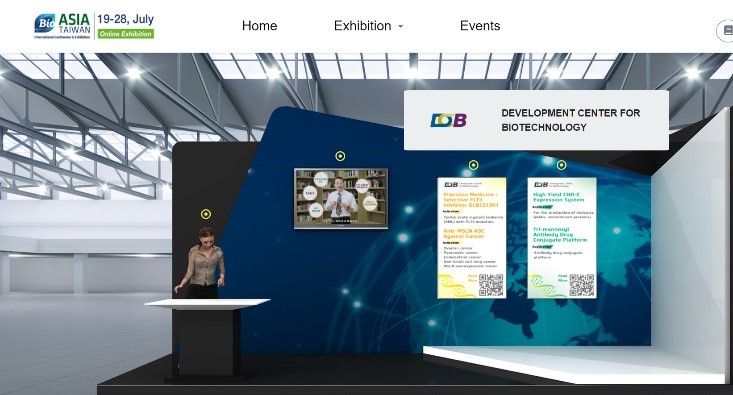733x395 pixels.
Task: Click hotspot above High Yield CHO-C poster
Action: pos(561,165)
